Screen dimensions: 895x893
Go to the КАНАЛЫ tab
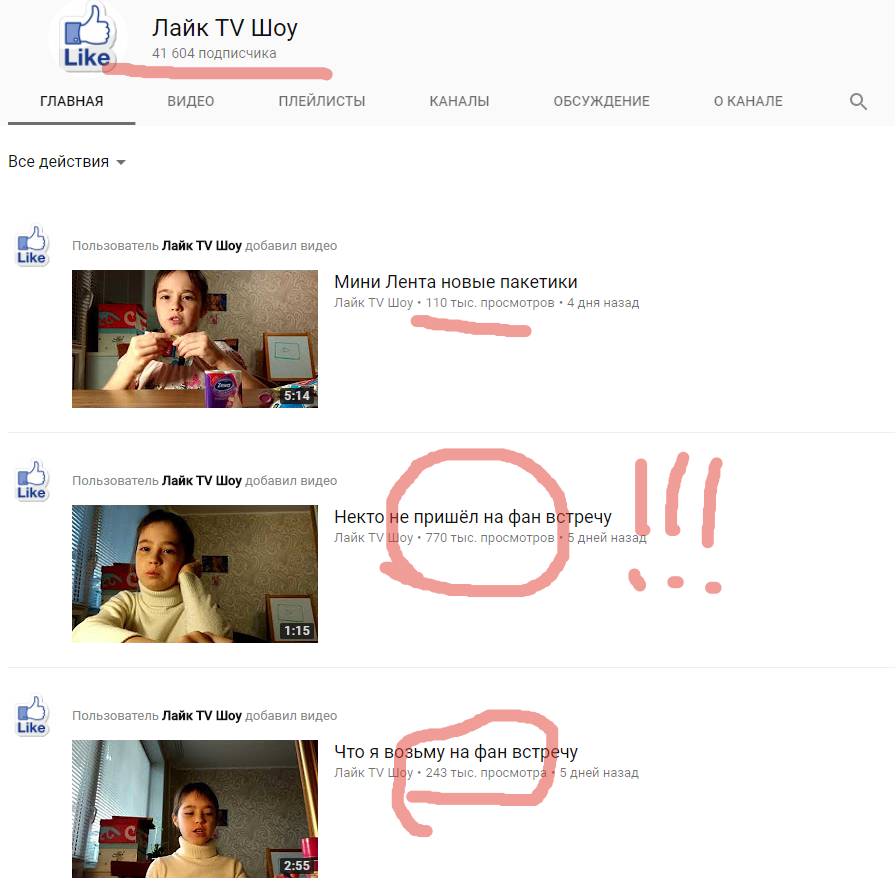point(459,102)
